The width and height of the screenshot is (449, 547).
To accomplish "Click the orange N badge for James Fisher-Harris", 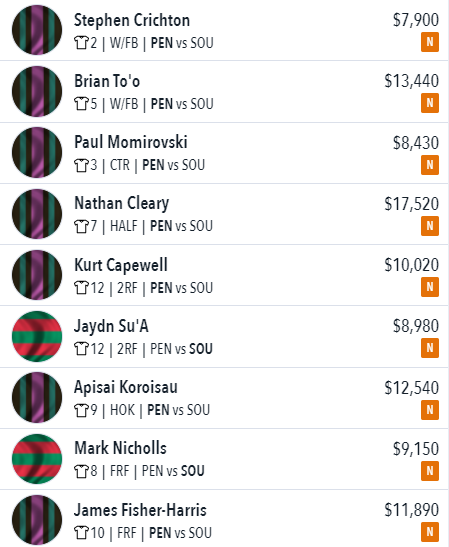I will (429, 532).
